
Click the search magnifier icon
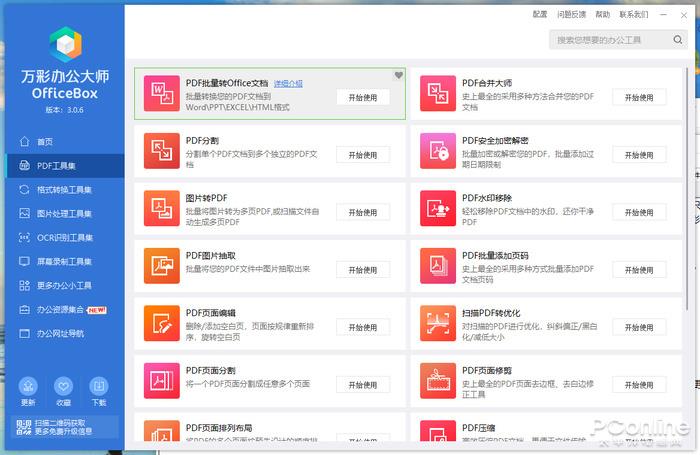pyautogui.click(x=678, y=40)
